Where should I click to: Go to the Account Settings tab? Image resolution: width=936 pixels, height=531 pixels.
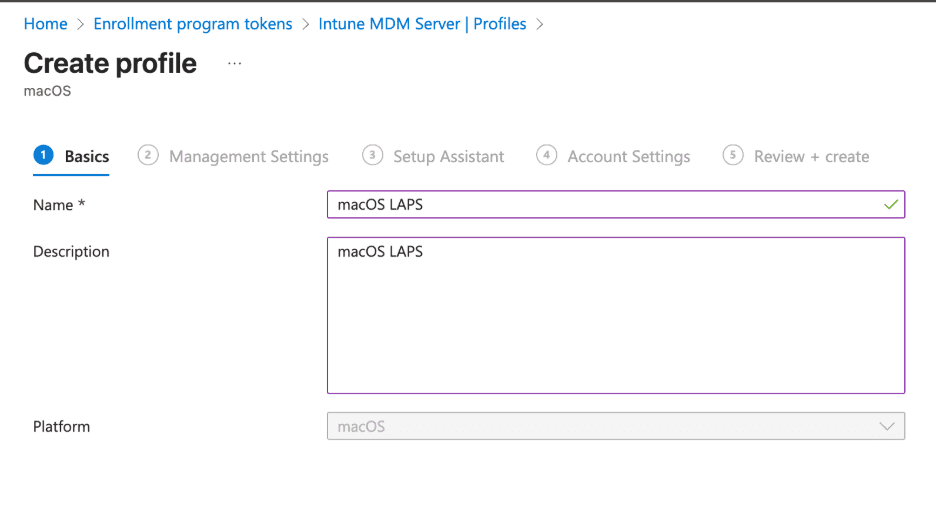(628, 157)
